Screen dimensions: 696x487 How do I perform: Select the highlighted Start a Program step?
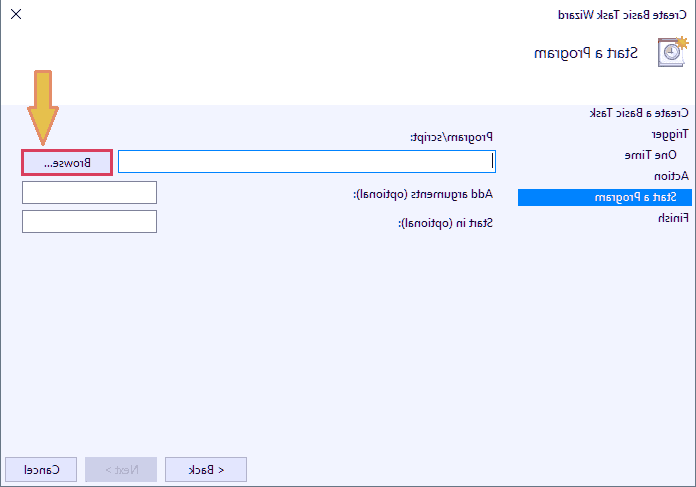[605, 197]
